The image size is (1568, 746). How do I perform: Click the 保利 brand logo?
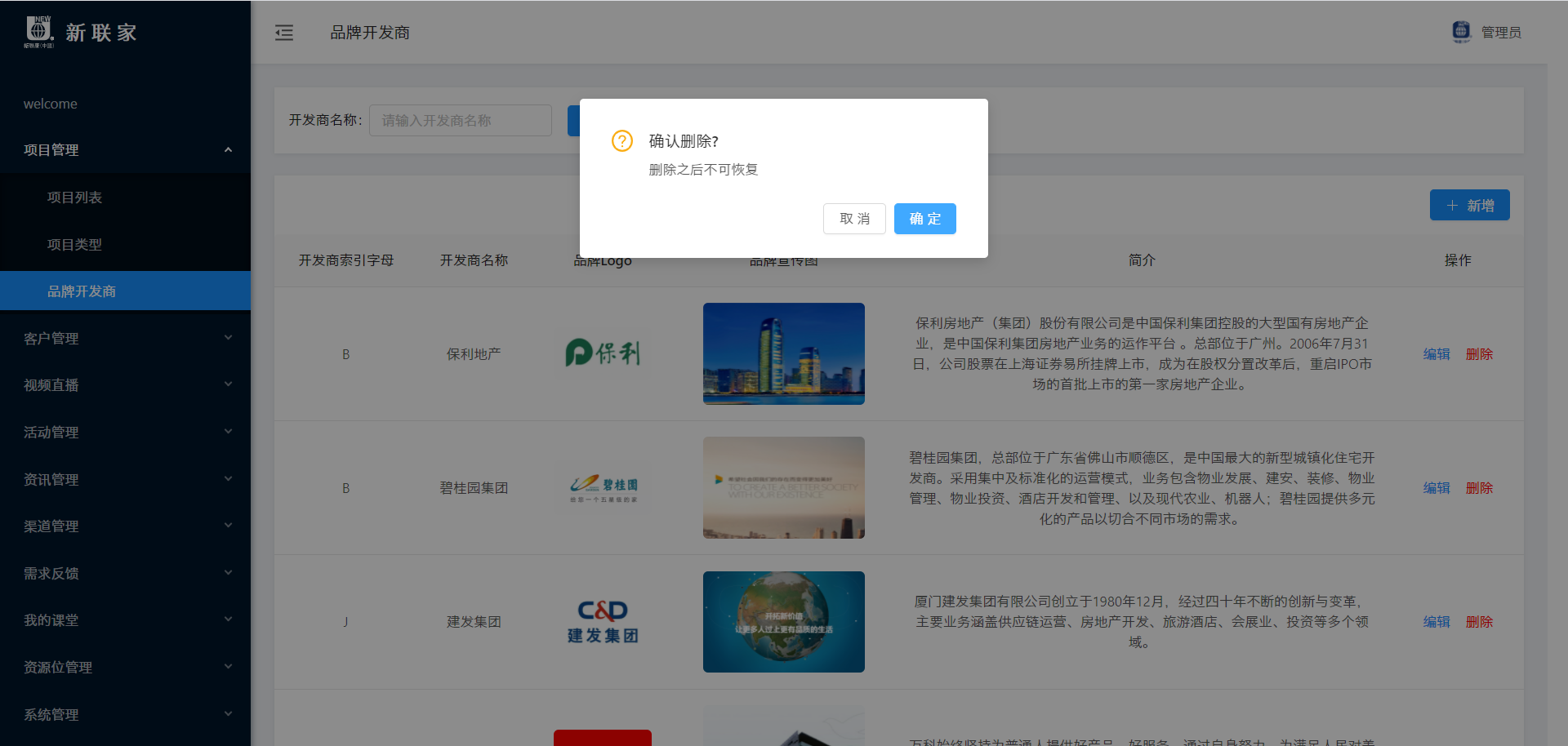click(603, 353)
